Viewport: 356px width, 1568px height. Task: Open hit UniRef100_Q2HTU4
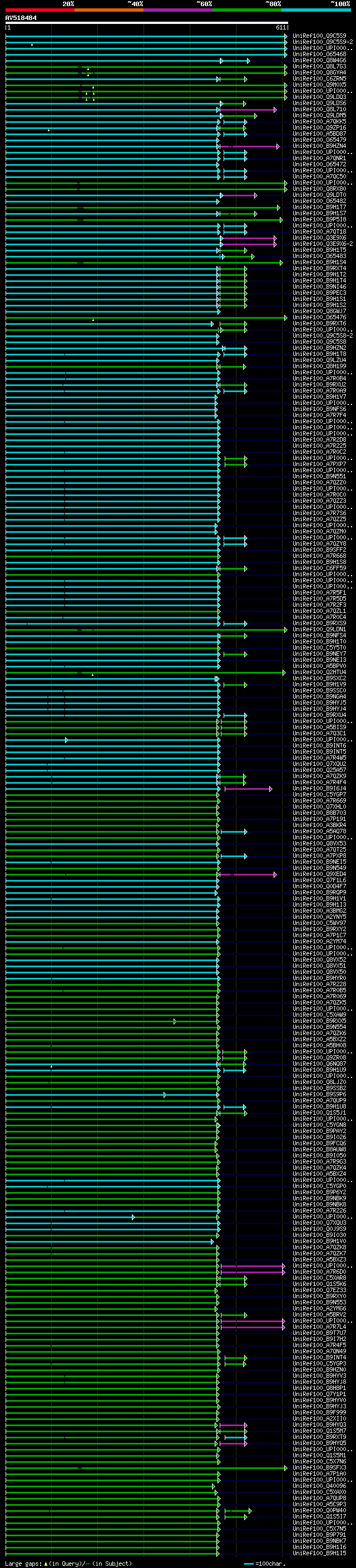coord(319,672)
